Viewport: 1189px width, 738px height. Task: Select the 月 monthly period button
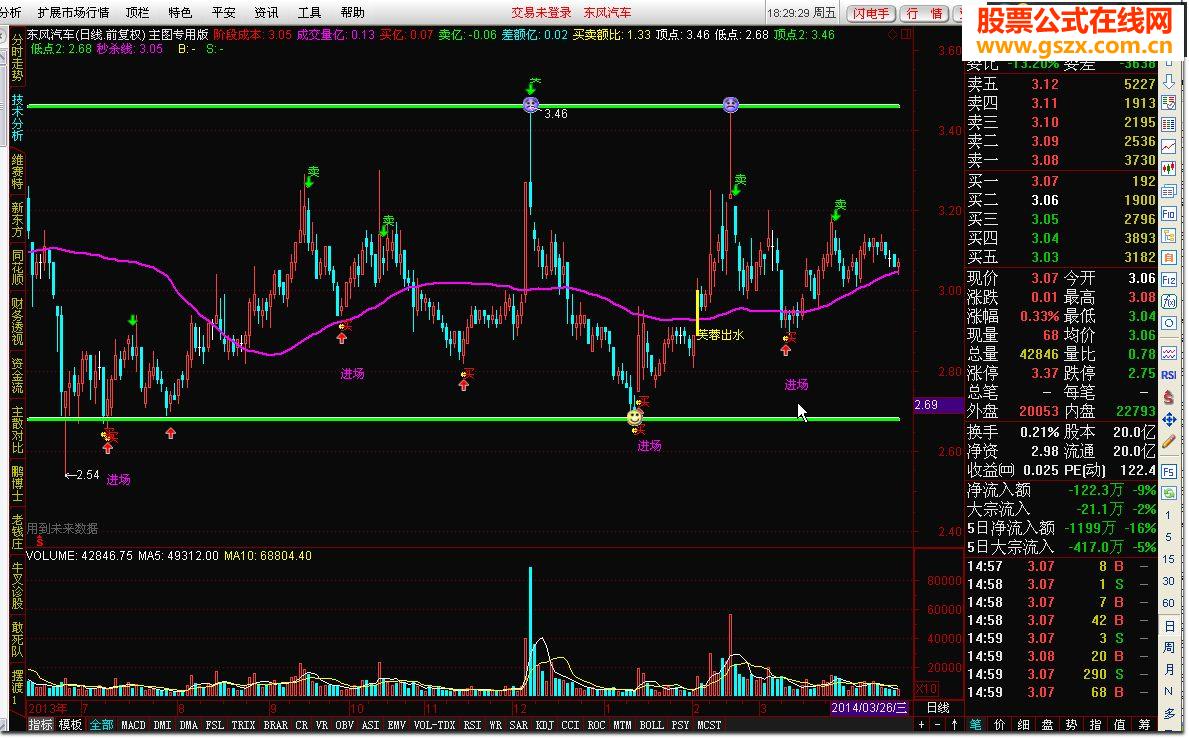coord(1168,670)
